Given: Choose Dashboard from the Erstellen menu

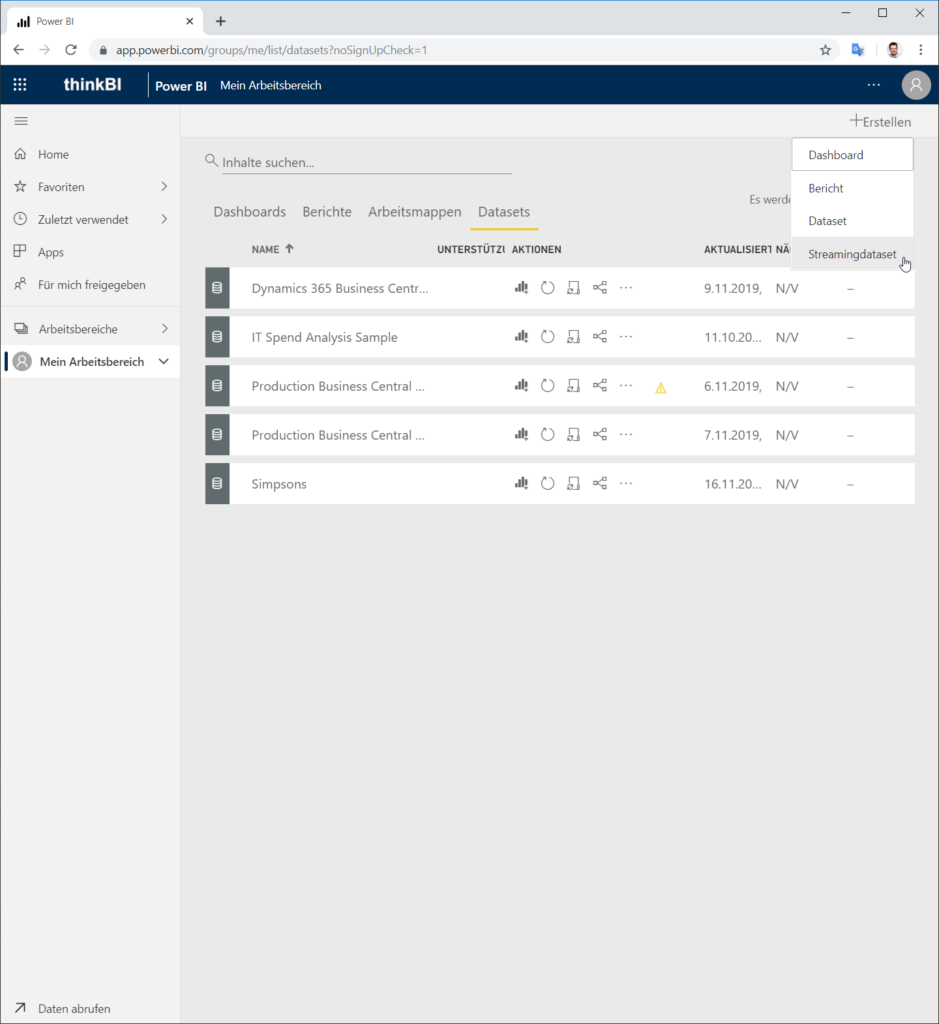Looking at the screenshot, I should click(852, 155).
